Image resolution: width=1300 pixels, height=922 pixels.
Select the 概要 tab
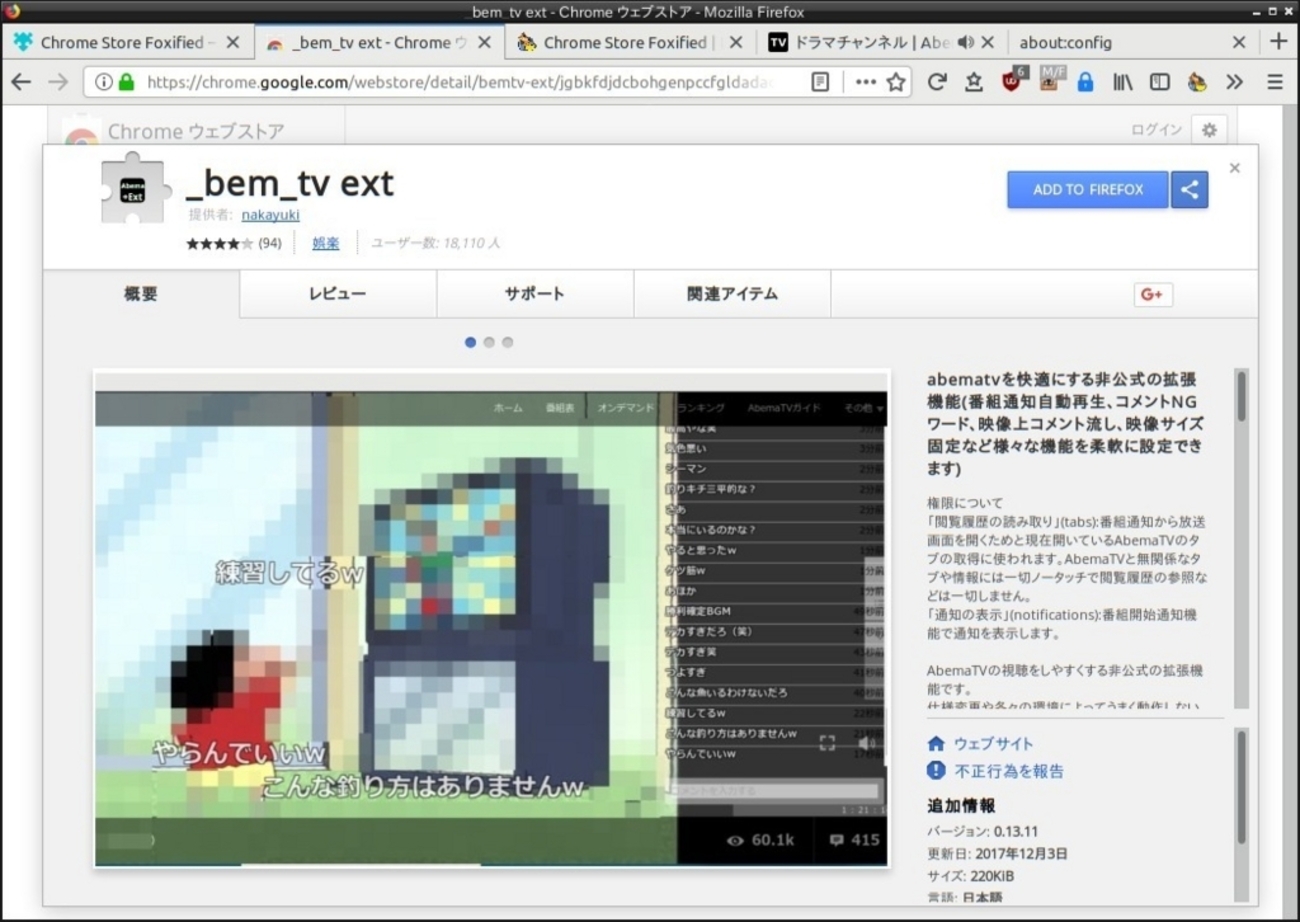pos(141,294)
